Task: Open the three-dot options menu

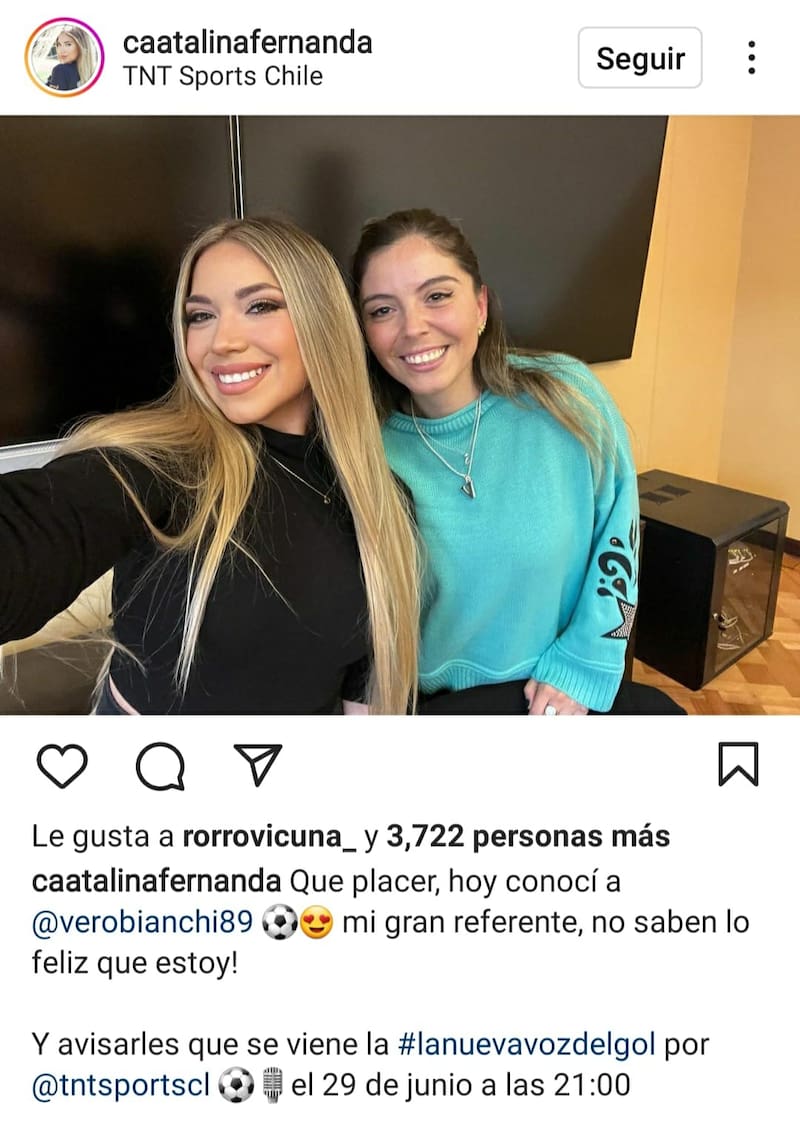Action: point(751,57)
